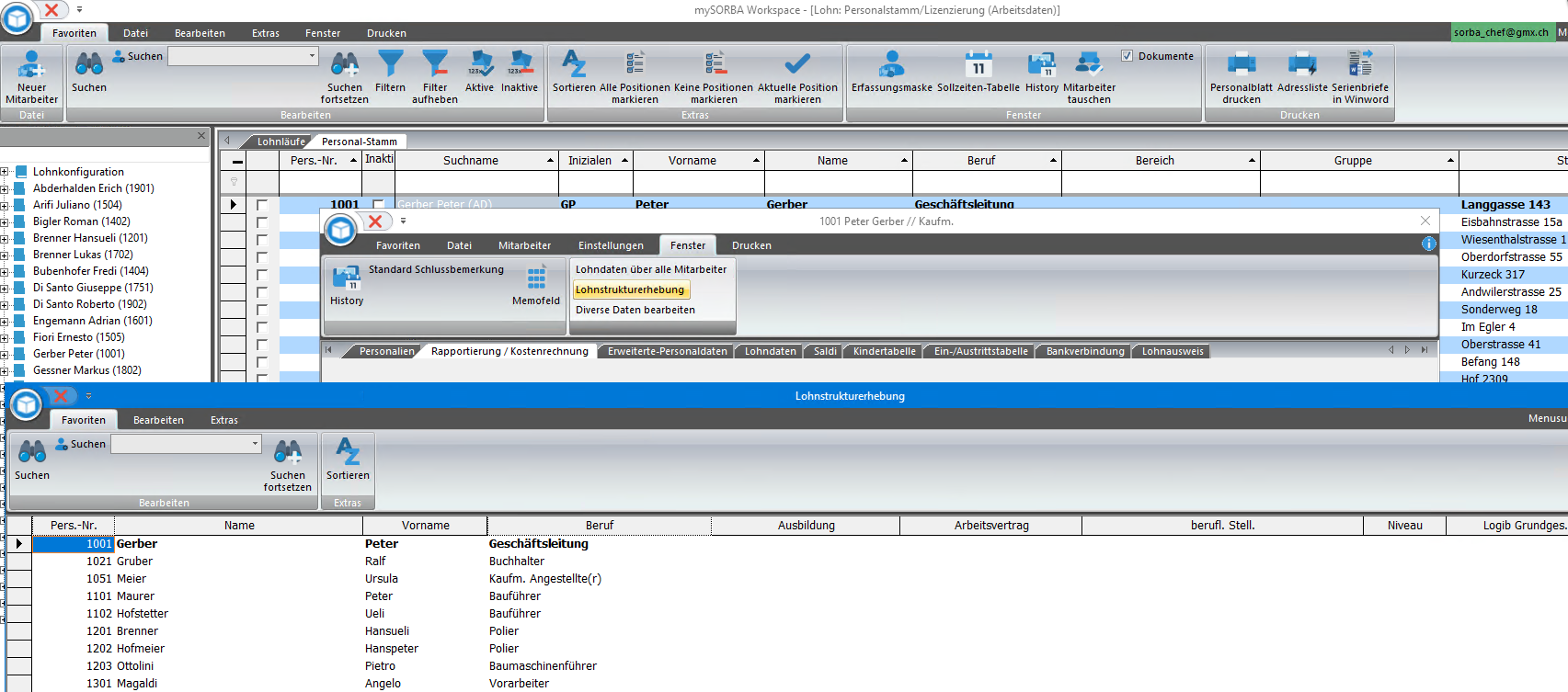Tick selection checkbox in Sonderweg 18 row
1568x692 pixels.
click(x=262, y=310)
